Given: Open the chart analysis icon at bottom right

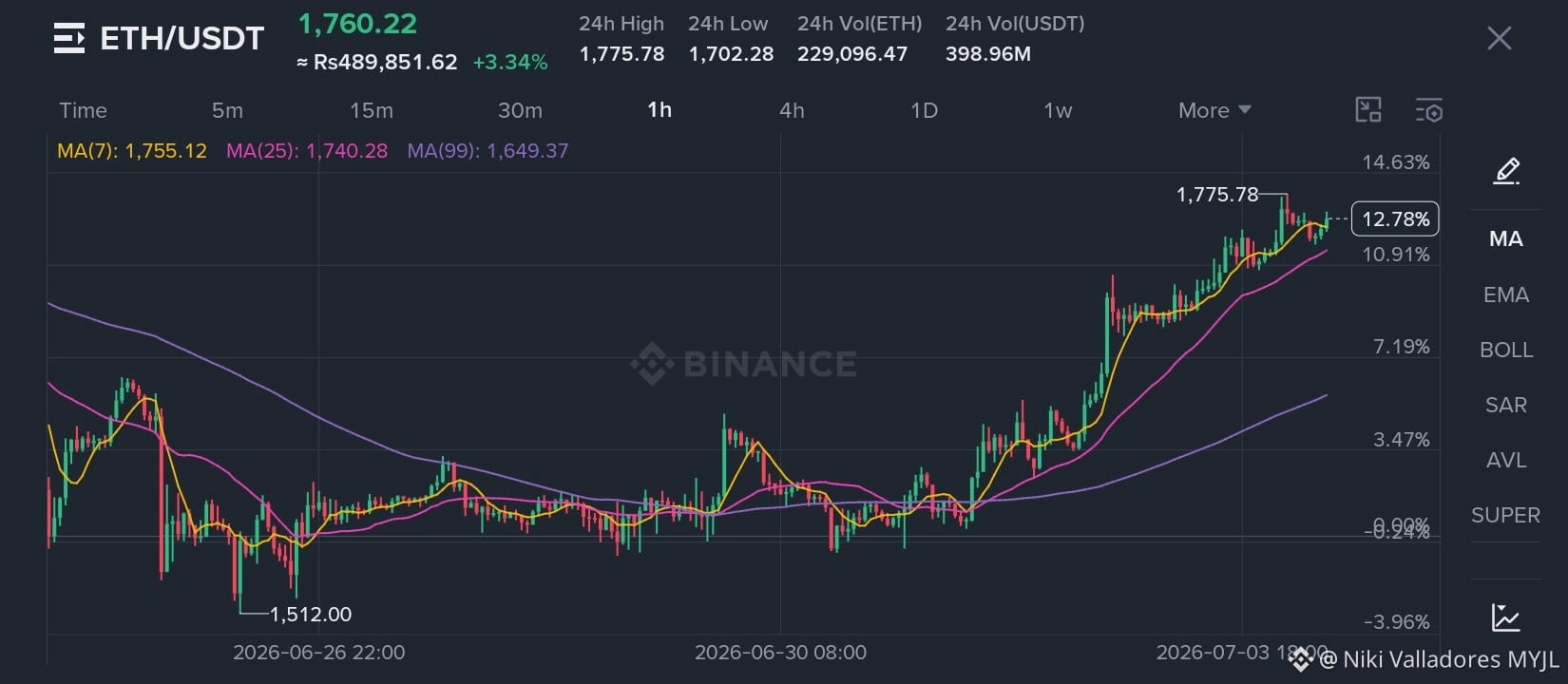Looking at the screenshot, I should click(1505, 617).
